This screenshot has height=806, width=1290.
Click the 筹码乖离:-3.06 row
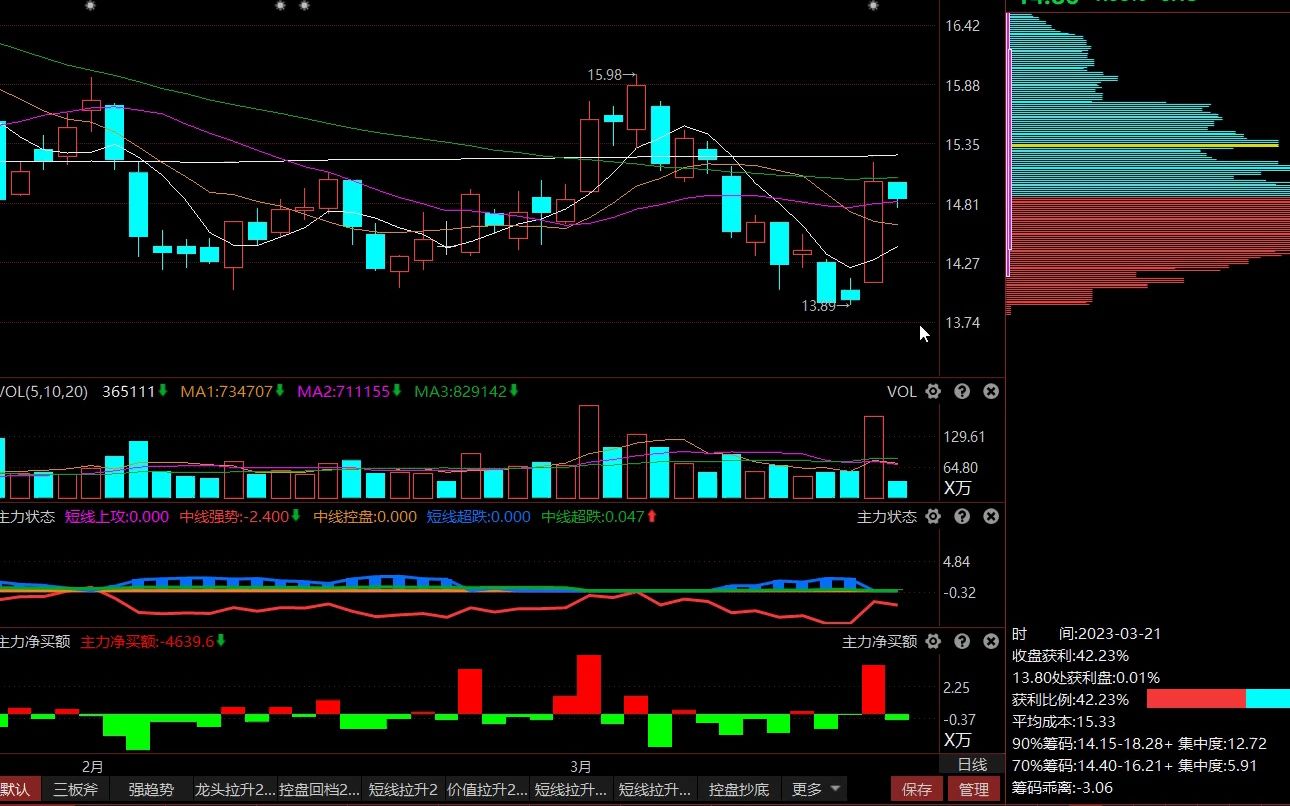coord(1062,788)
